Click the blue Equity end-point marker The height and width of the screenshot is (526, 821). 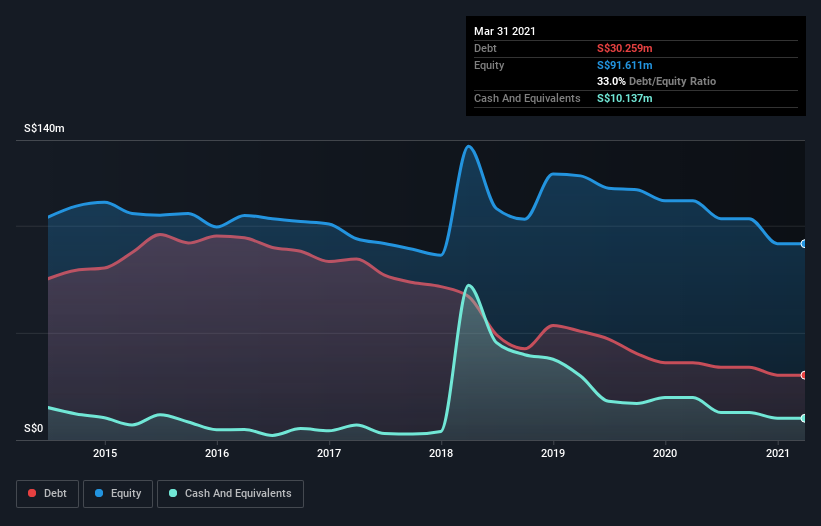(804, 244)
